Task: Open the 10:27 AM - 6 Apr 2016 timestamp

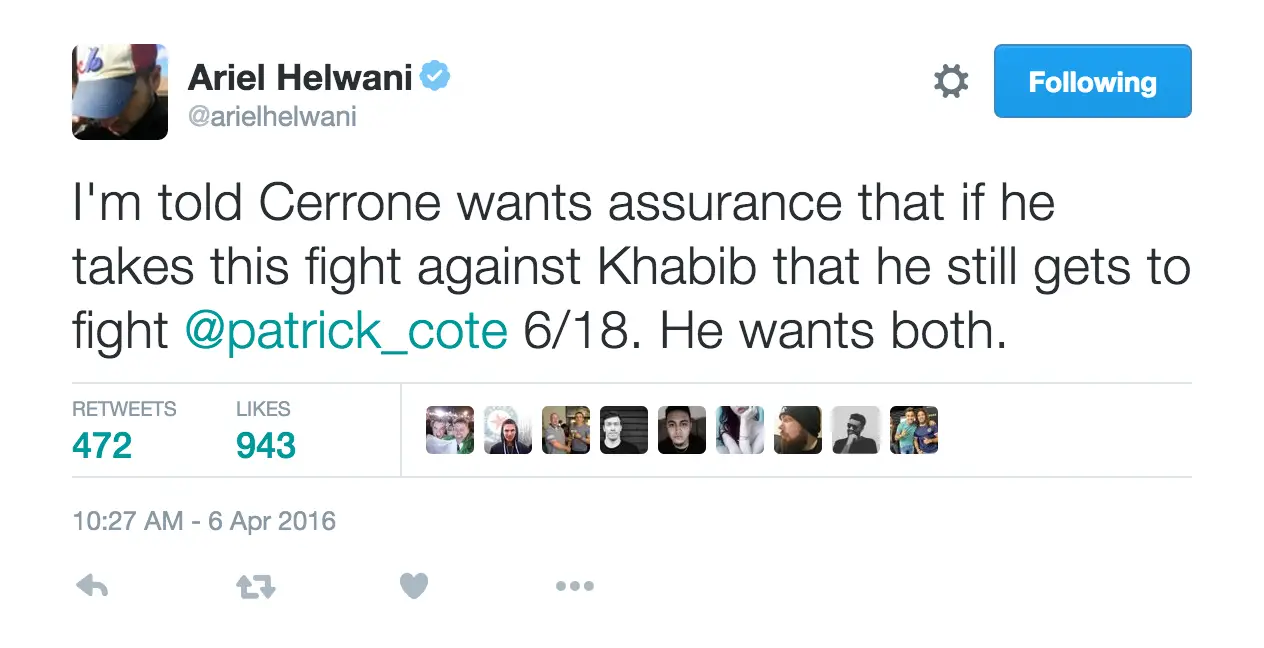Action: pos(204,521)
